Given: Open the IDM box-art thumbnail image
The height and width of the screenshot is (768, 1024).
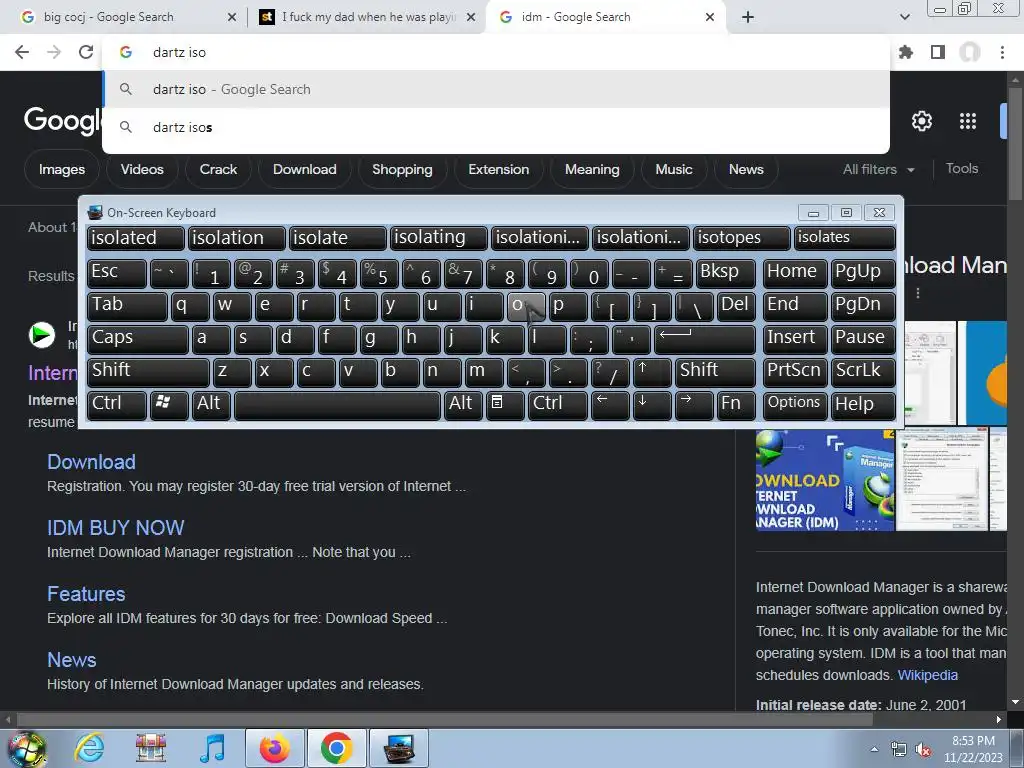Looking at the screenshot, I should pos(825,480).
